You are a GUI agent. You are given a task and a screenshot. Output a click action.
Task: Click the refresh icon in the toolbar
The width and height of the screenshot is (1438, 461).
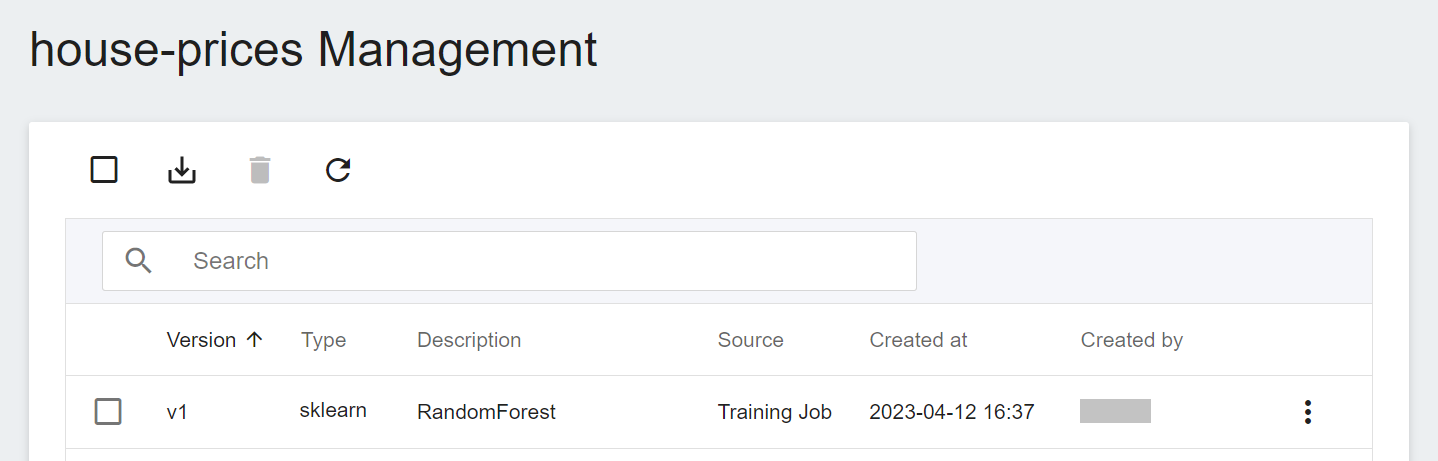pyautogui.click(x=338, y=171)
